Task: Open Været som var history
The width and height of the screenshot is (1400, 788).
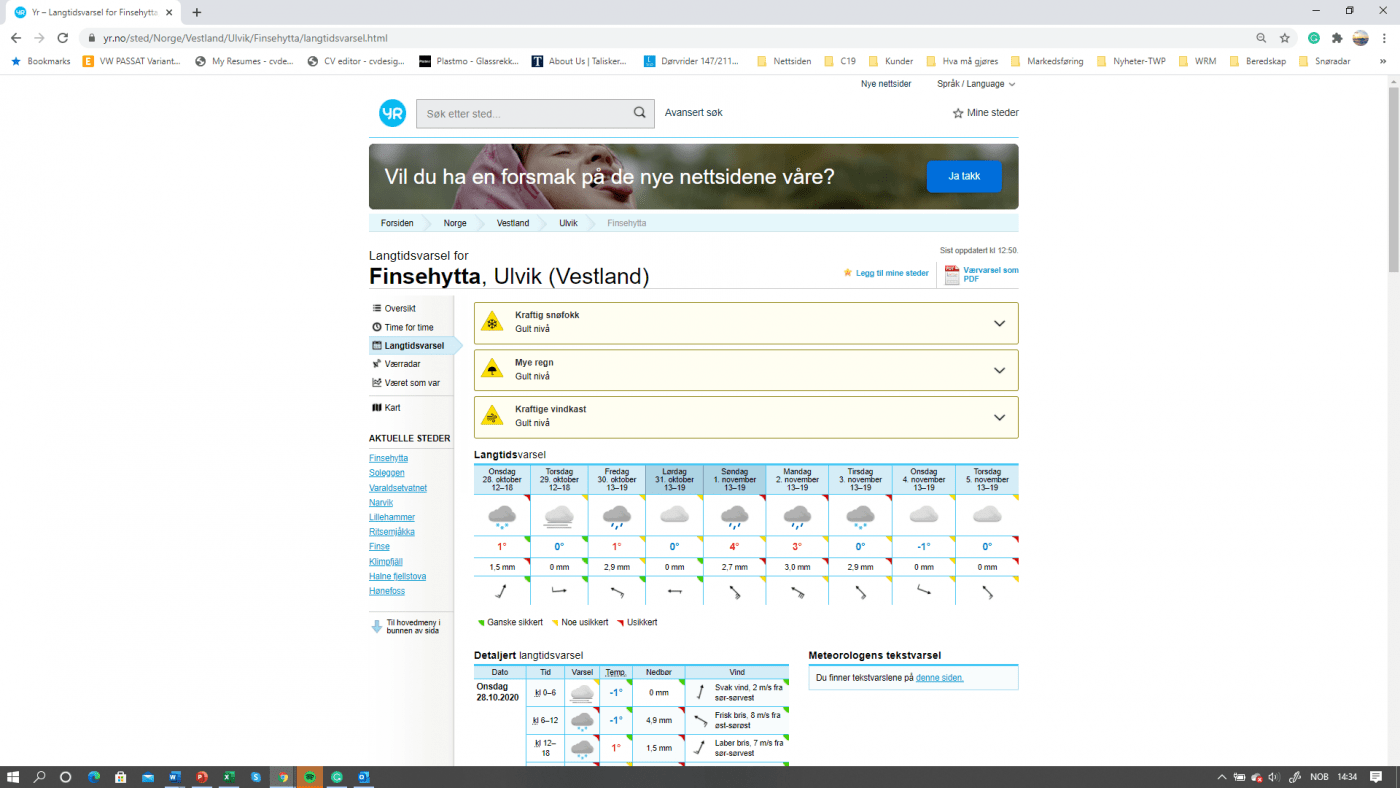Action: [x=412, y=383]
